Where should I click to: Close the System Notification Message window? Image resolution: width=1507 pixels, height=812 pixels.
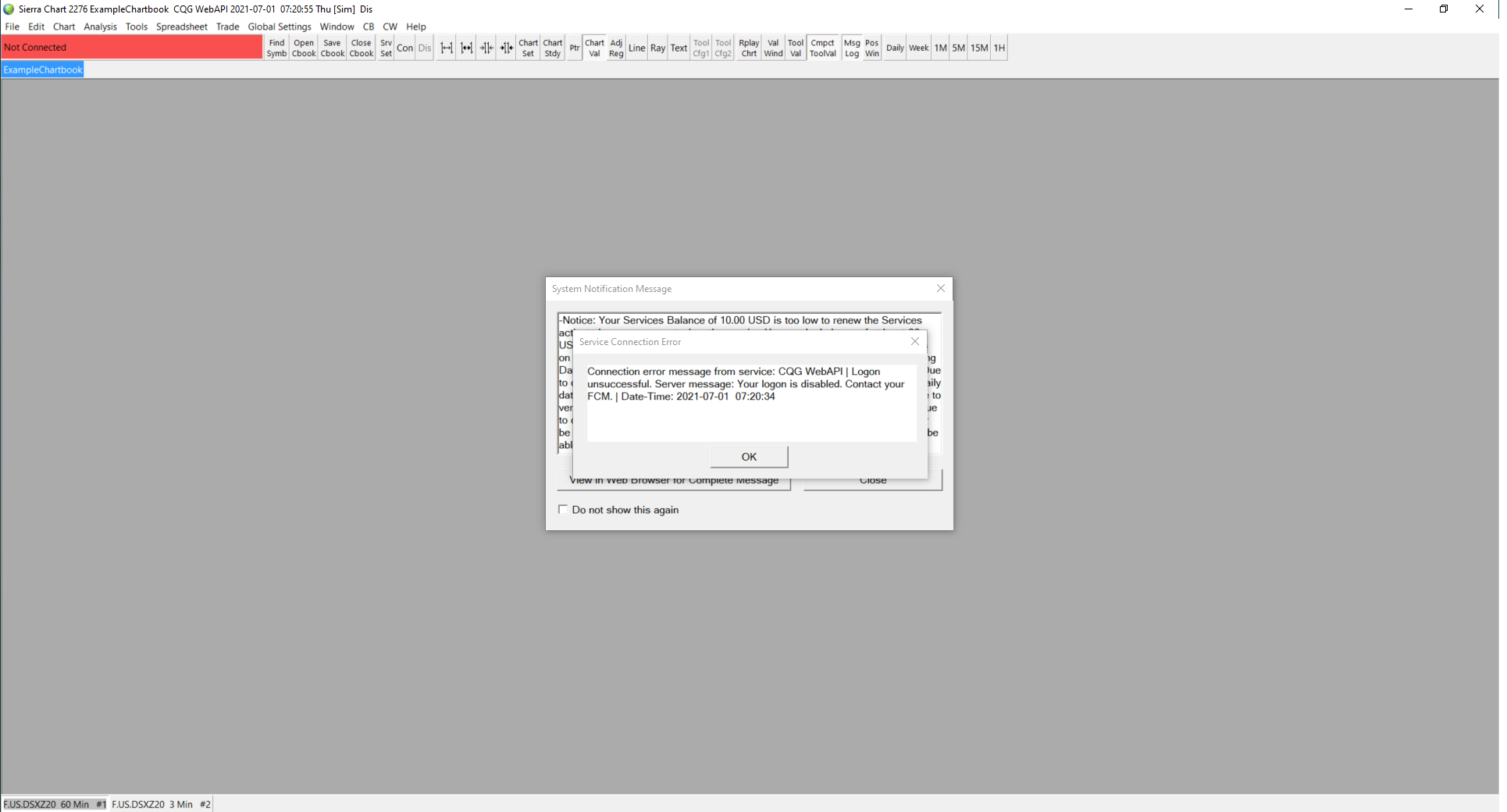[x=941, y=288]
